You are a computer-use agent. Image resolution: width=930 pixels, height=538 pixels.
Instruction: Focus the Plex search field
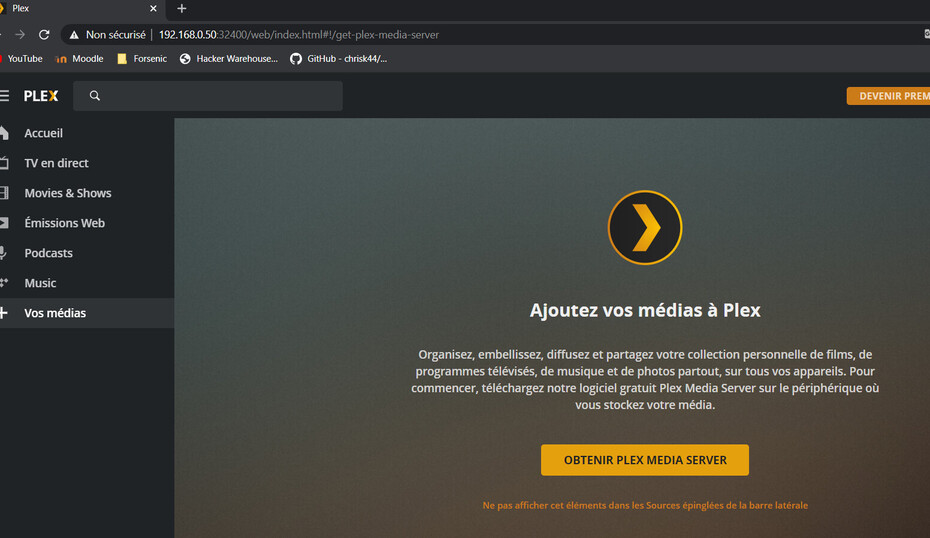[x=208, y=95]
